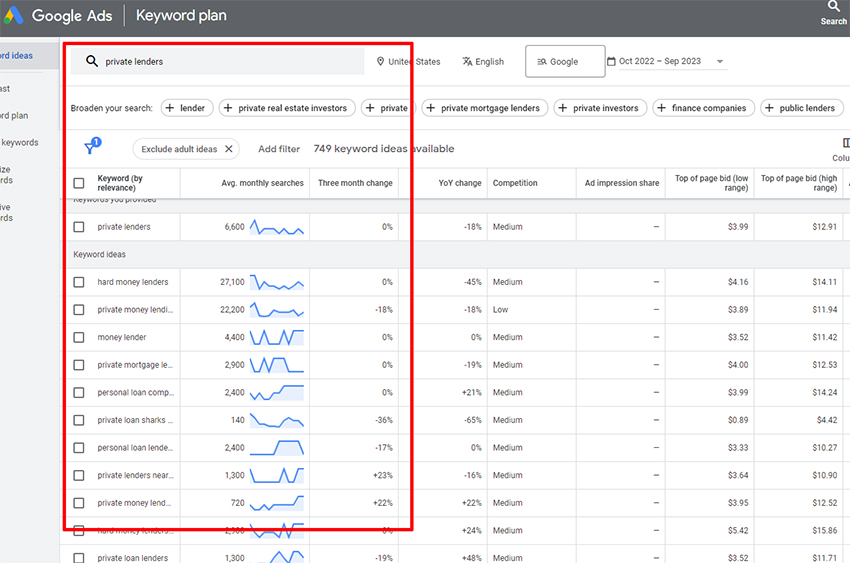The width and height of the screenshot is (850, 563).
Task: Check the private lenders row checkbox
Action: coord(79,227)
